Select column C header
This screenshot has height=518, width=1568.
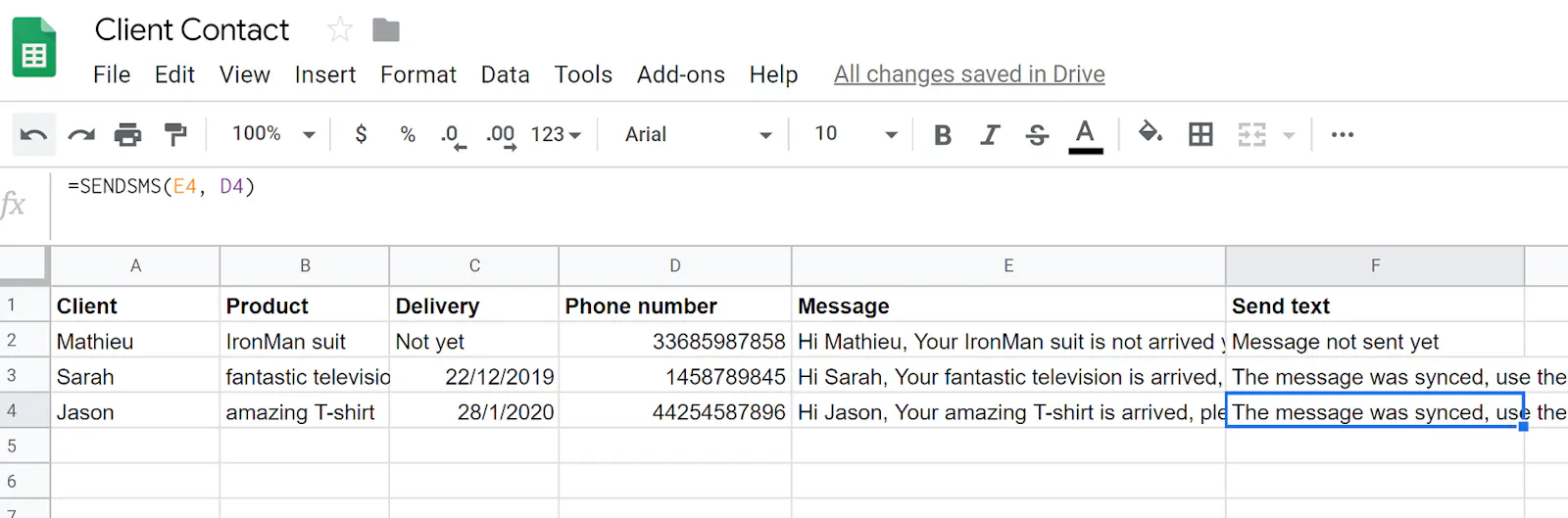(x=474, y=265)
